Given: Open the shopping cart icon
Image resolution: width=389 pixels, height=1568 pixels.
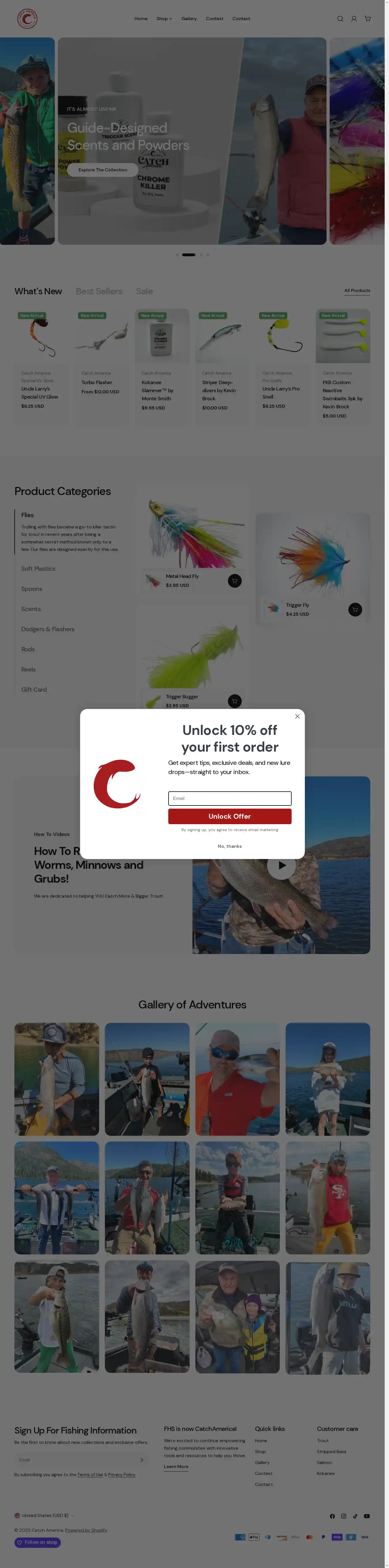Looking at the screenshot, I should 368,19.
